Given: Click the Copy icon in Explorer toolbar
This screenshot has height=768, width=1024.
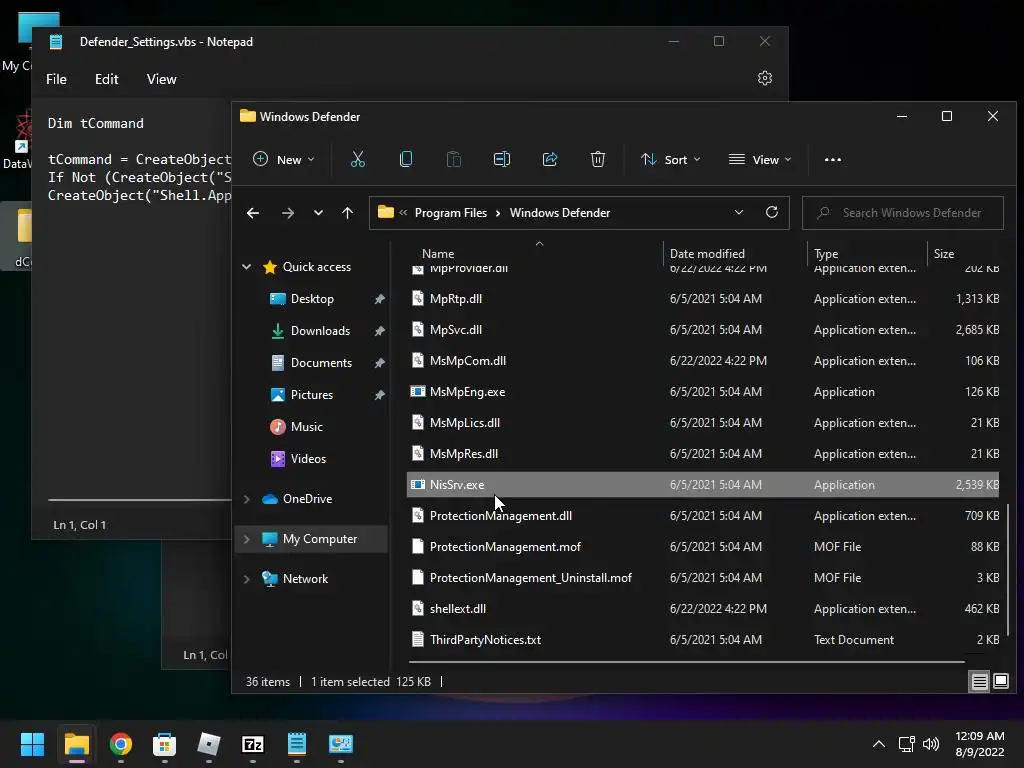Looking at the screenshot, I should [x=406, y=159].
